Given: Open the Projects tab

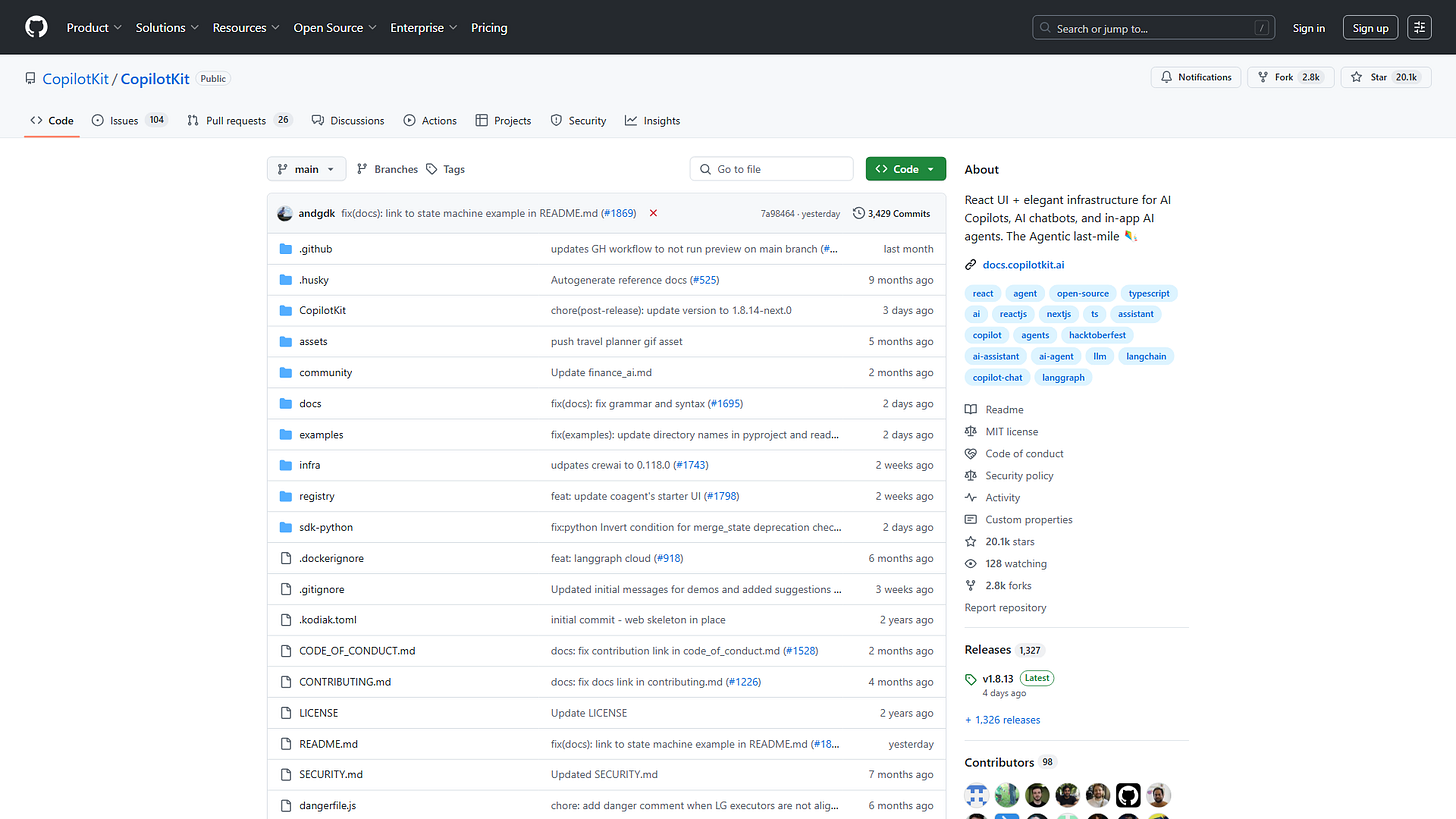Looking at the screenshot, I should tap(503, 121).
